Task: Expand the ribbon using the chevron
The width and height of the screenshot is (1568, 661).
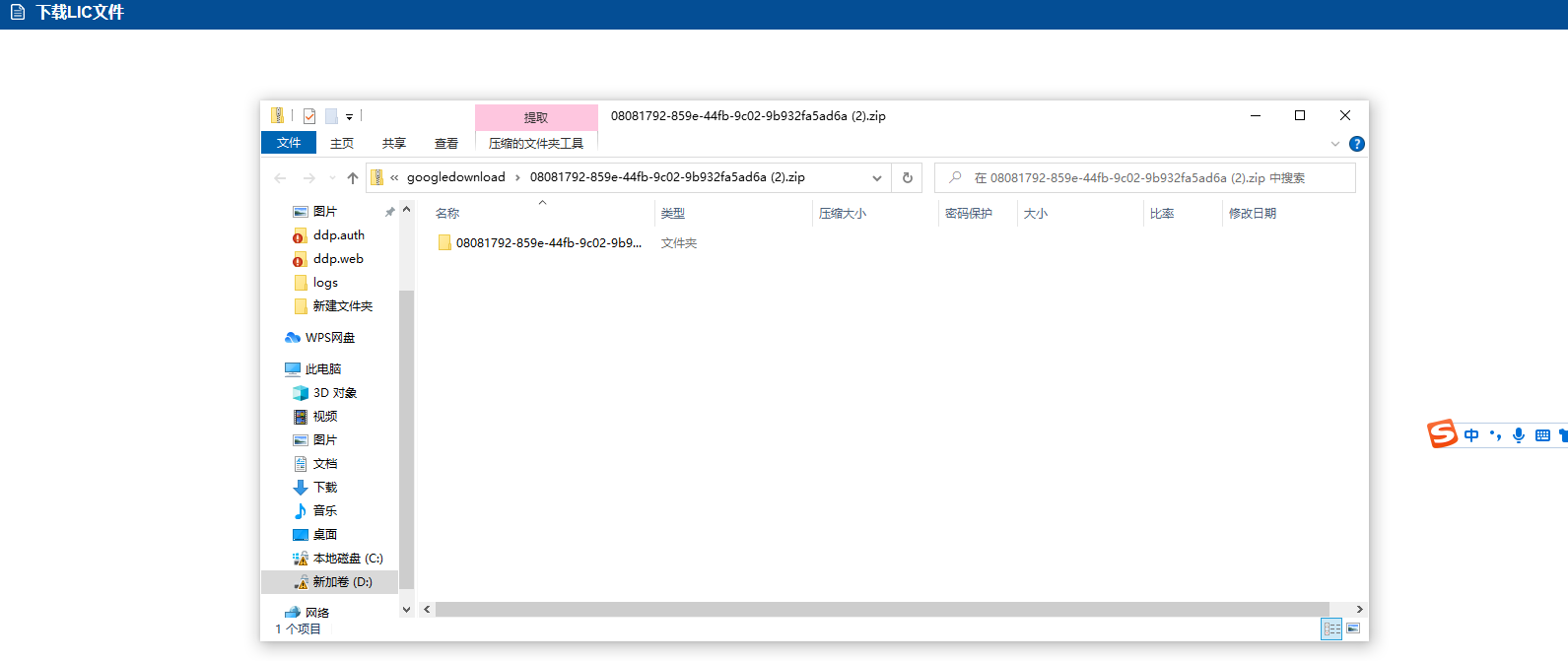Action: tap(1335, 144)
